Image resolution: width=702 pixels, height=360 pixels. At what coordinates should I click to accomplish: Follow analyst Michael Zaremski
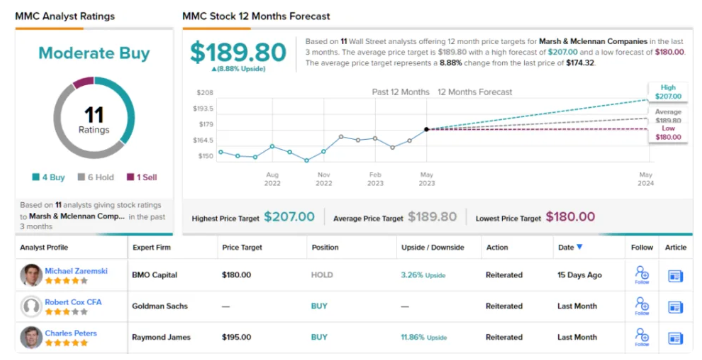click(x=642, y=275)
